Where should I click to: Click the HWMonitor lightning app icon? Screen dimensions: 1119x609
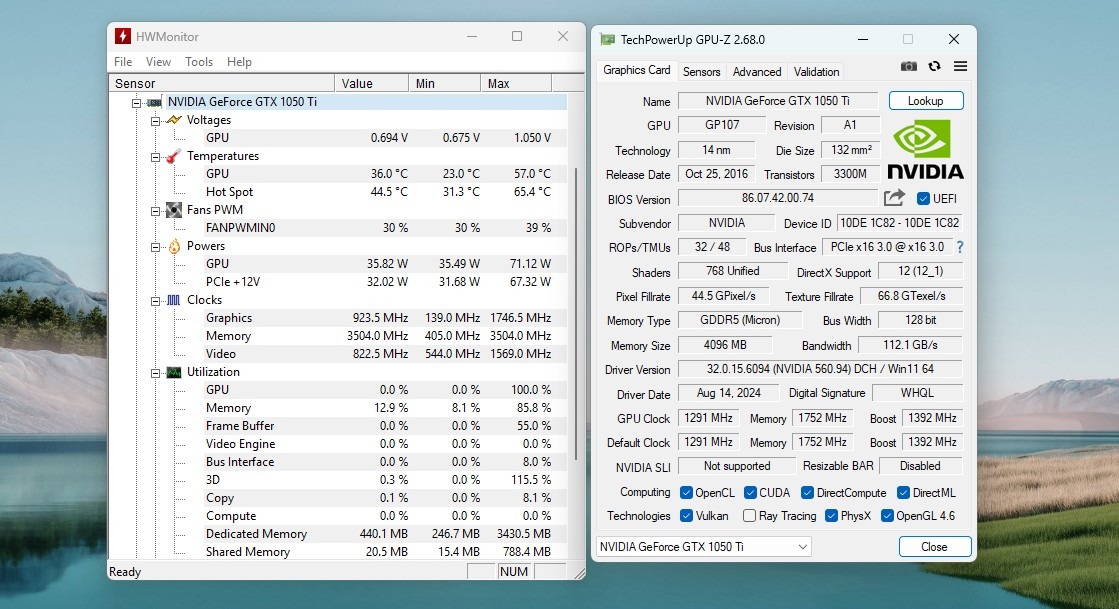pos(123,36)
